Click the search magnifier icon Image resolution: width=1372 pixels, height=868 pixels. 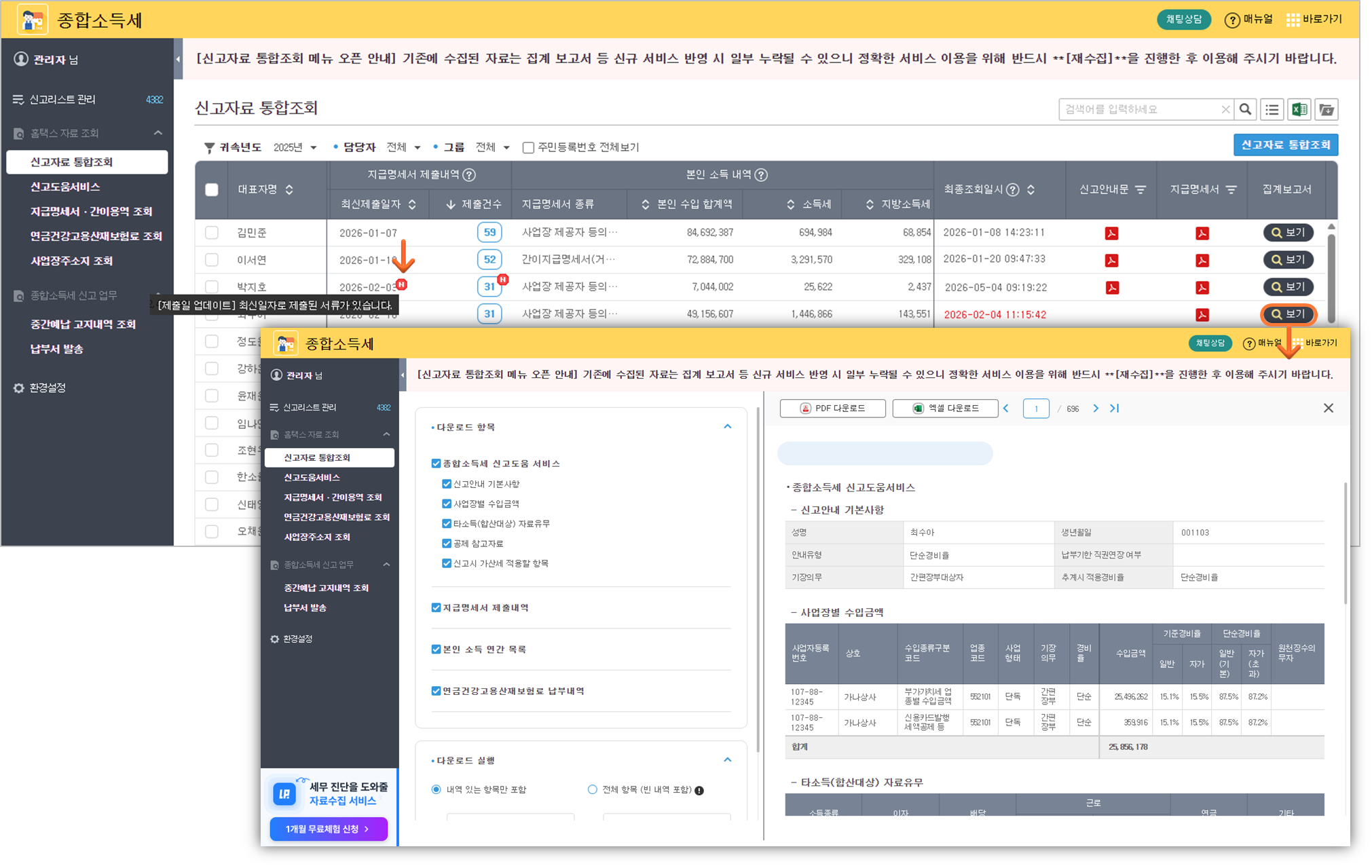[1245, 109]
